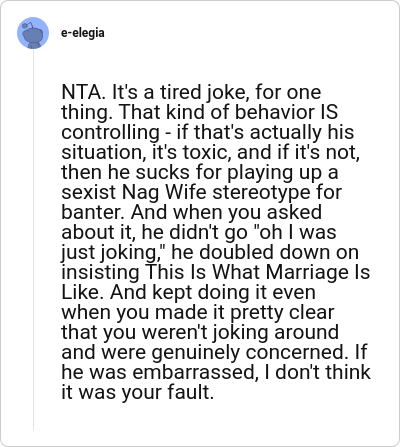Image resolution: width=400 pixels, height=447 pixels.
Task: Click the word "stereotype" in the comment
Action: pos(261,192)
